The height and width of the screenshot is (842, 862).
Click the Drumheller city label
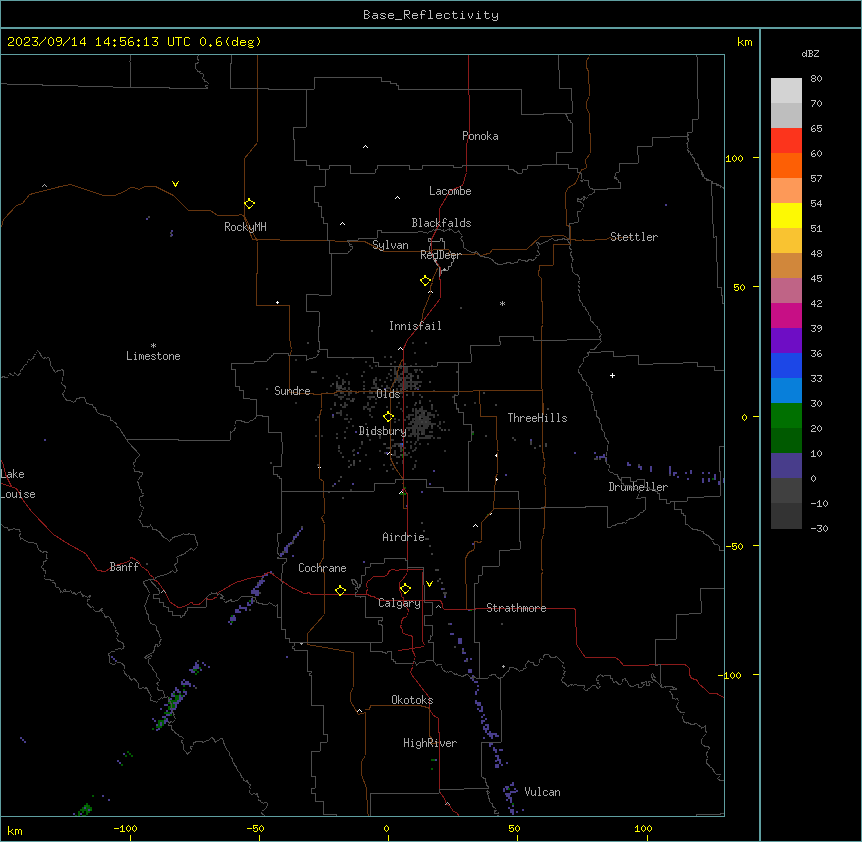click(x=638, y=487)
